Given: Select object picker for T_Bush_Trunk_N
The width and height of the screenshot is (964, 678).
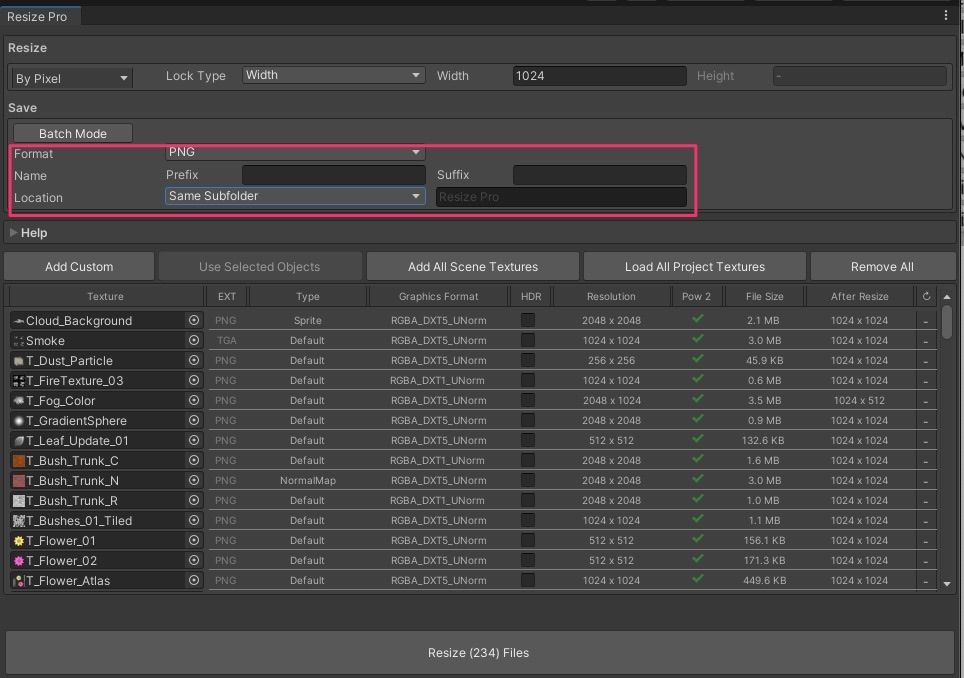Looking at the screenshot, I should tap(194, 480).
